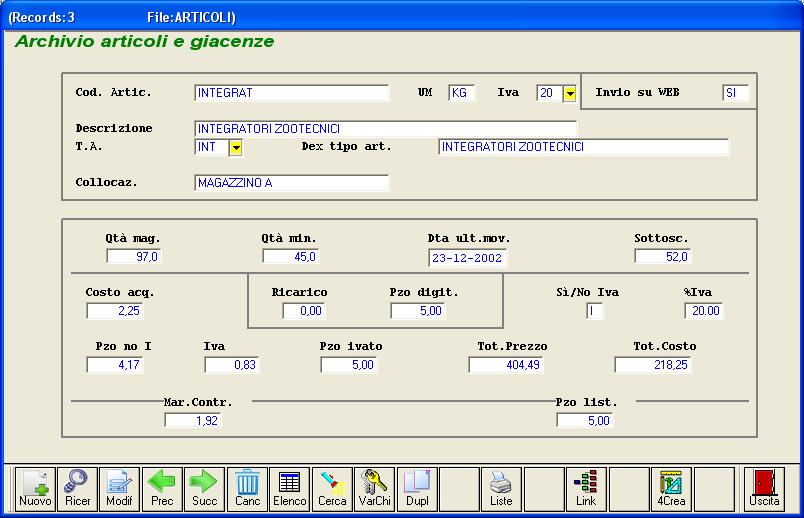Click the Pzo list. field 5,00

click(585, 421)
